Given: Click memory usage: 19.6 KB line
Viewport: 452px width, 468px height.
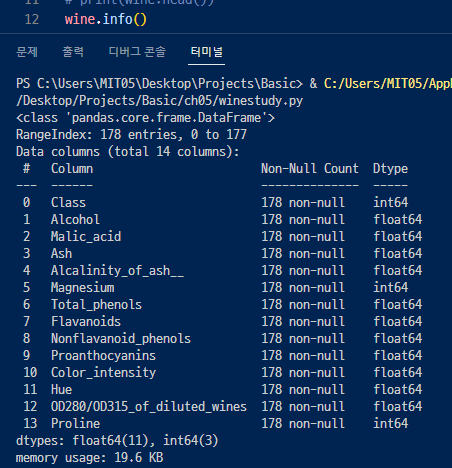Looking at the screenshot, I should pos(89,458).
